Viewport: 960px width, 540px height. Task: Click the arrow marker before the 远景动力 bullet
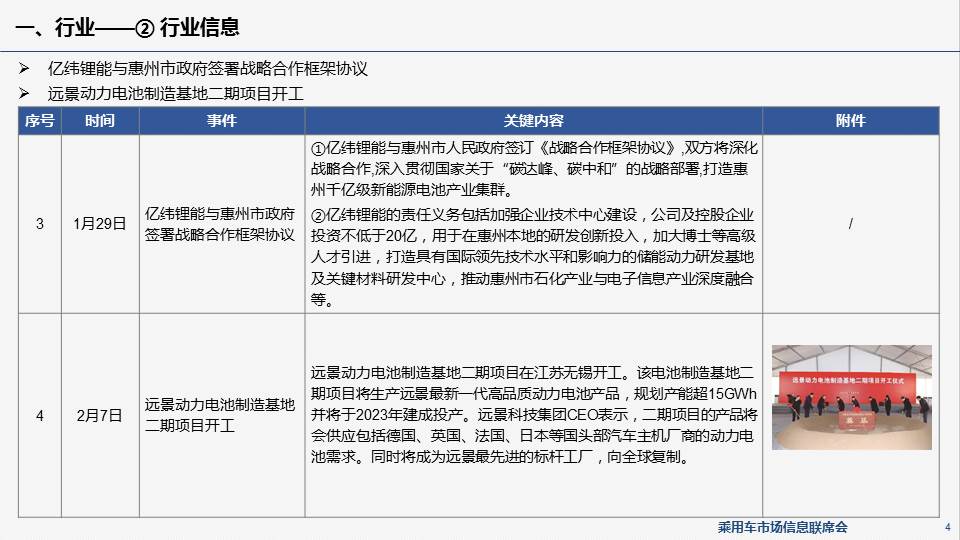pos(24,93)
